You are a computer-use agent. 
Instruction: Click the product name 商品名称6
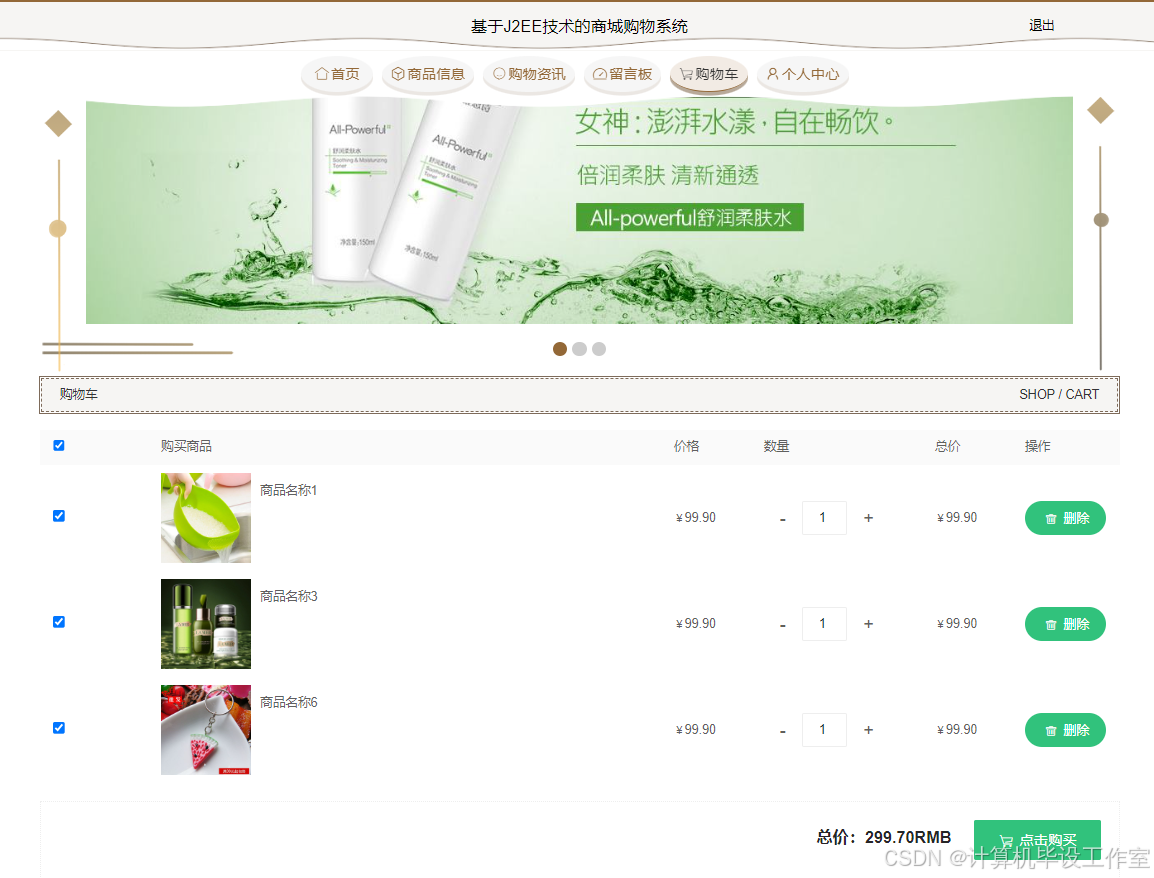(288, 702)
